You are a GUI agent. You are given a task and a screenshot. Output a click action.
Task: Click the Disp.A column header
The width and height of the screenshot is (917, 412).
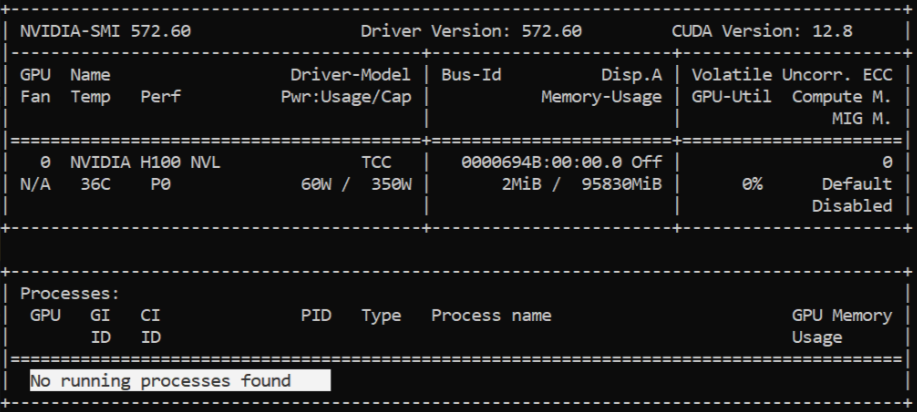(632, 75)
